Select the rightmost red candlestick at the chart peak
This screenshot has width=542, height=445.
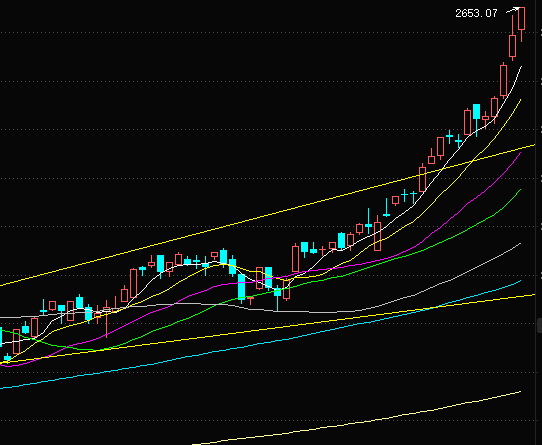522,18
